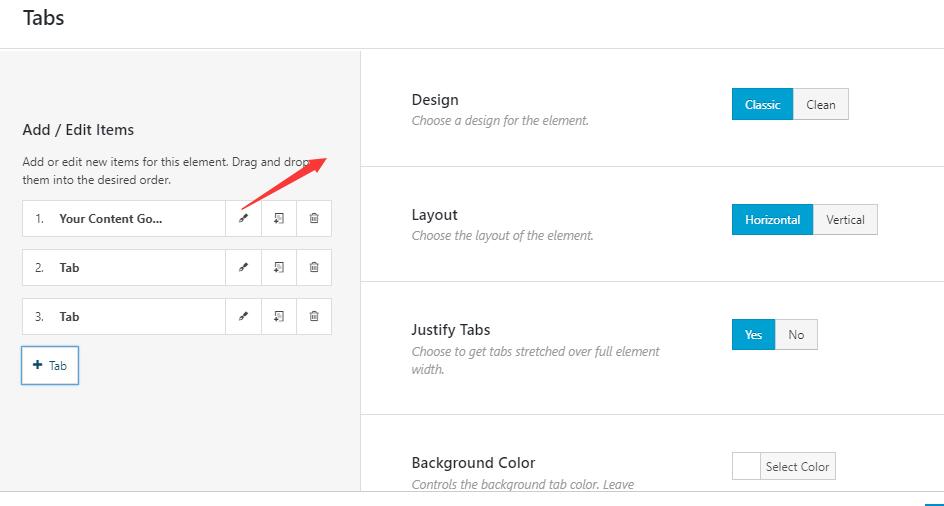Enable Justify Tabs with Yes
Image resolution: width=944 pixels, height=506 pixels.
pos(753,334)
